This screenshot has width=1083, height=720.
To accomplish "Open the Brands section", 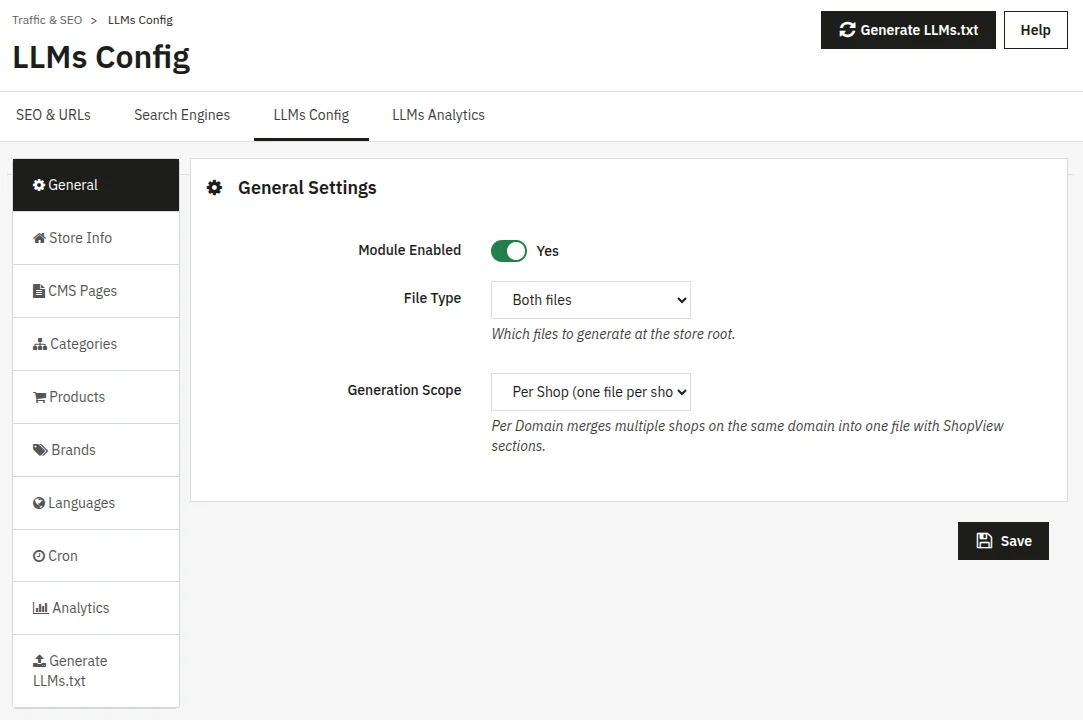I will pos(96,450).
